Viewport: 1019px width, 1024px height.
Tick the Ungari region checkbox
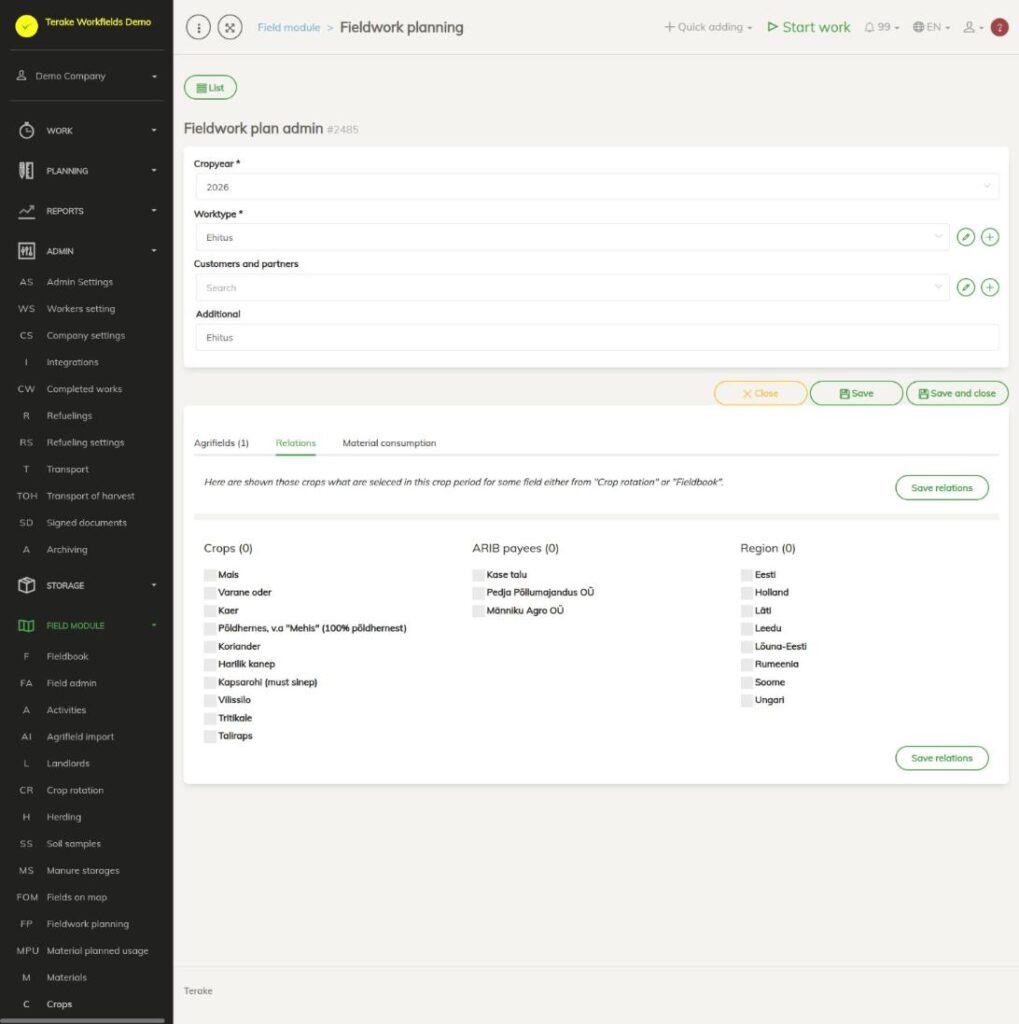[747, 700]
